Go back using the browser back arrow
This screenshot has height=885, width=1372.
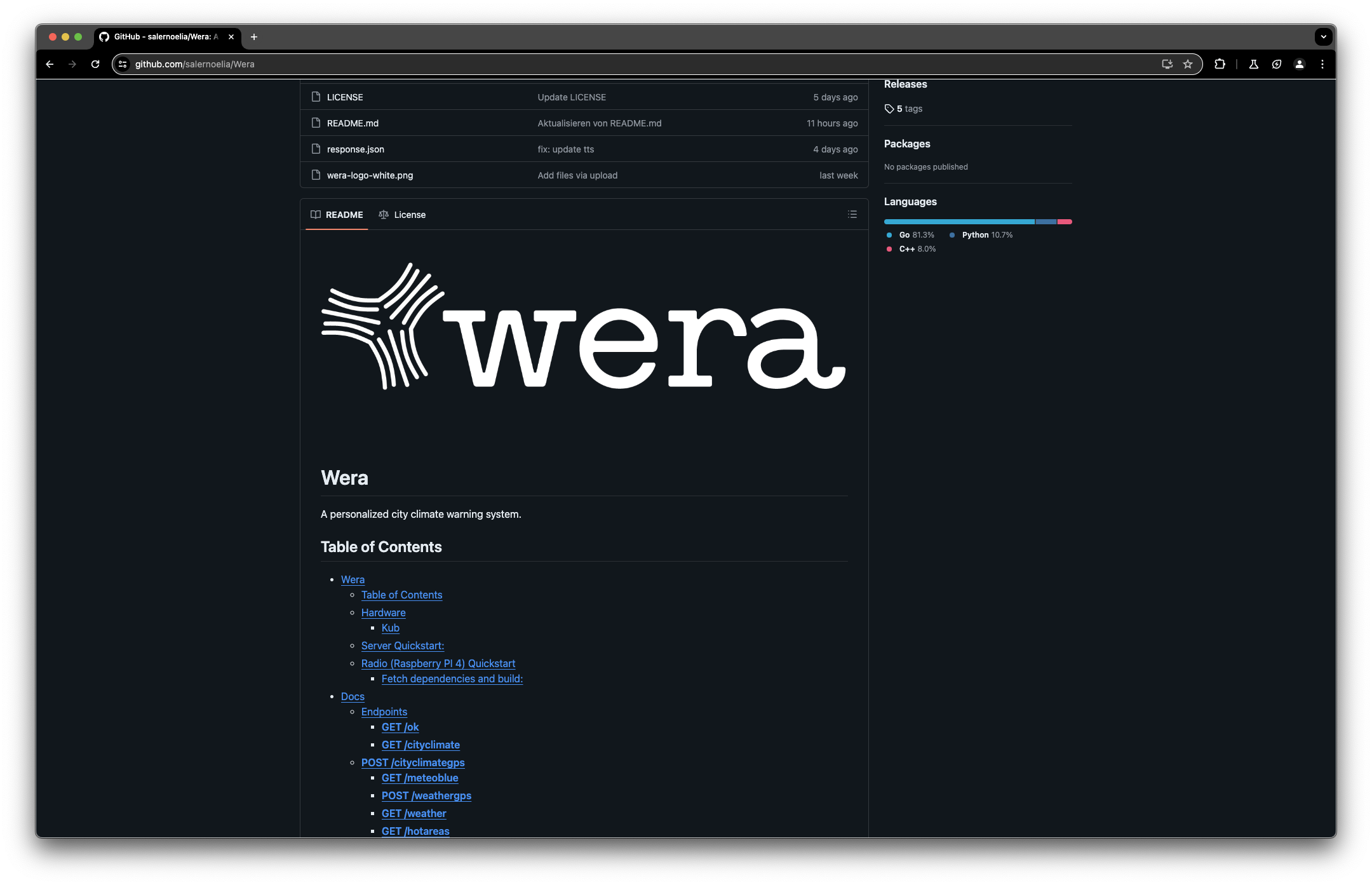click(x=50, y=64)
